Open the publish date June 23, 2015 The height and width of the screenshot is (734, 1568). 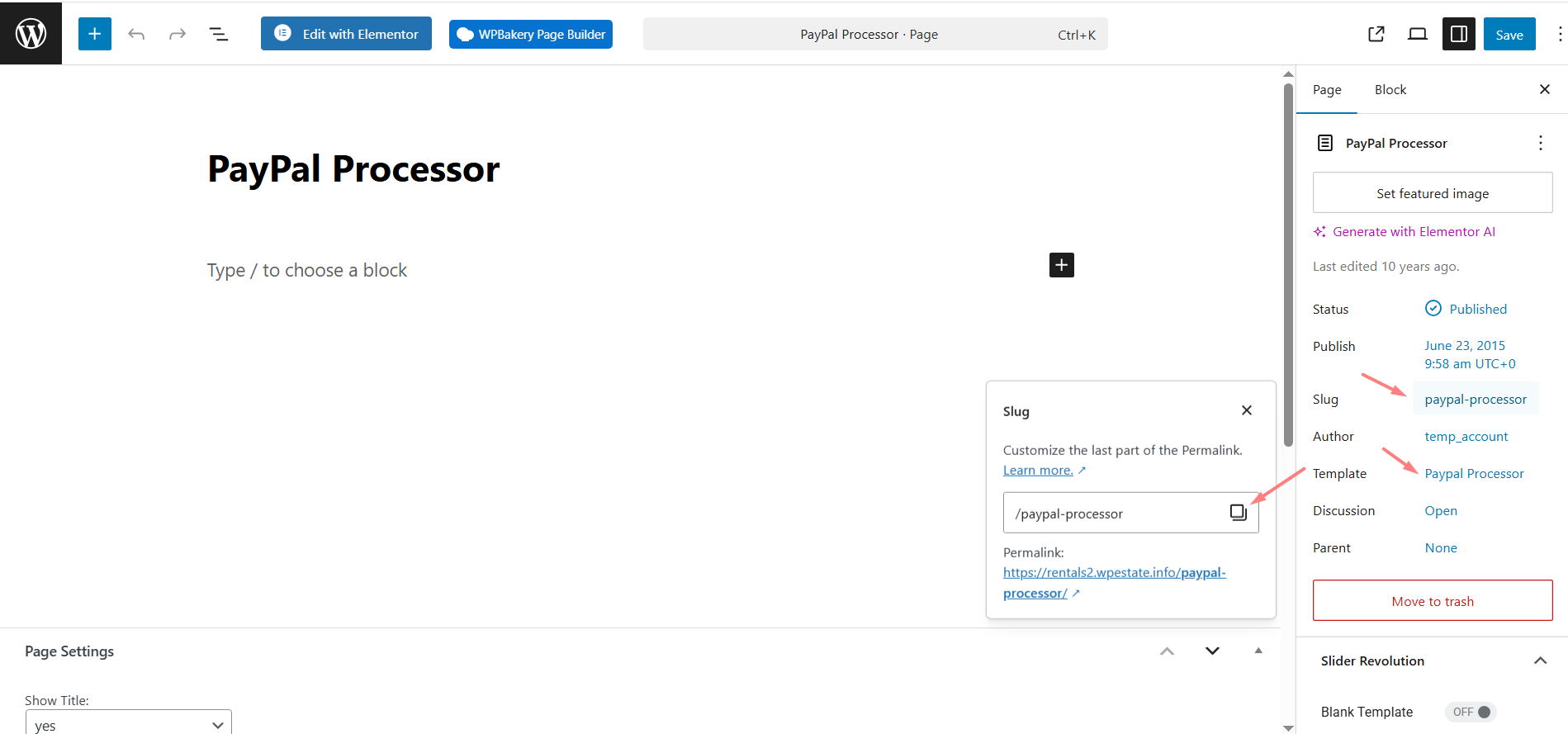[x=1471, y=354]
